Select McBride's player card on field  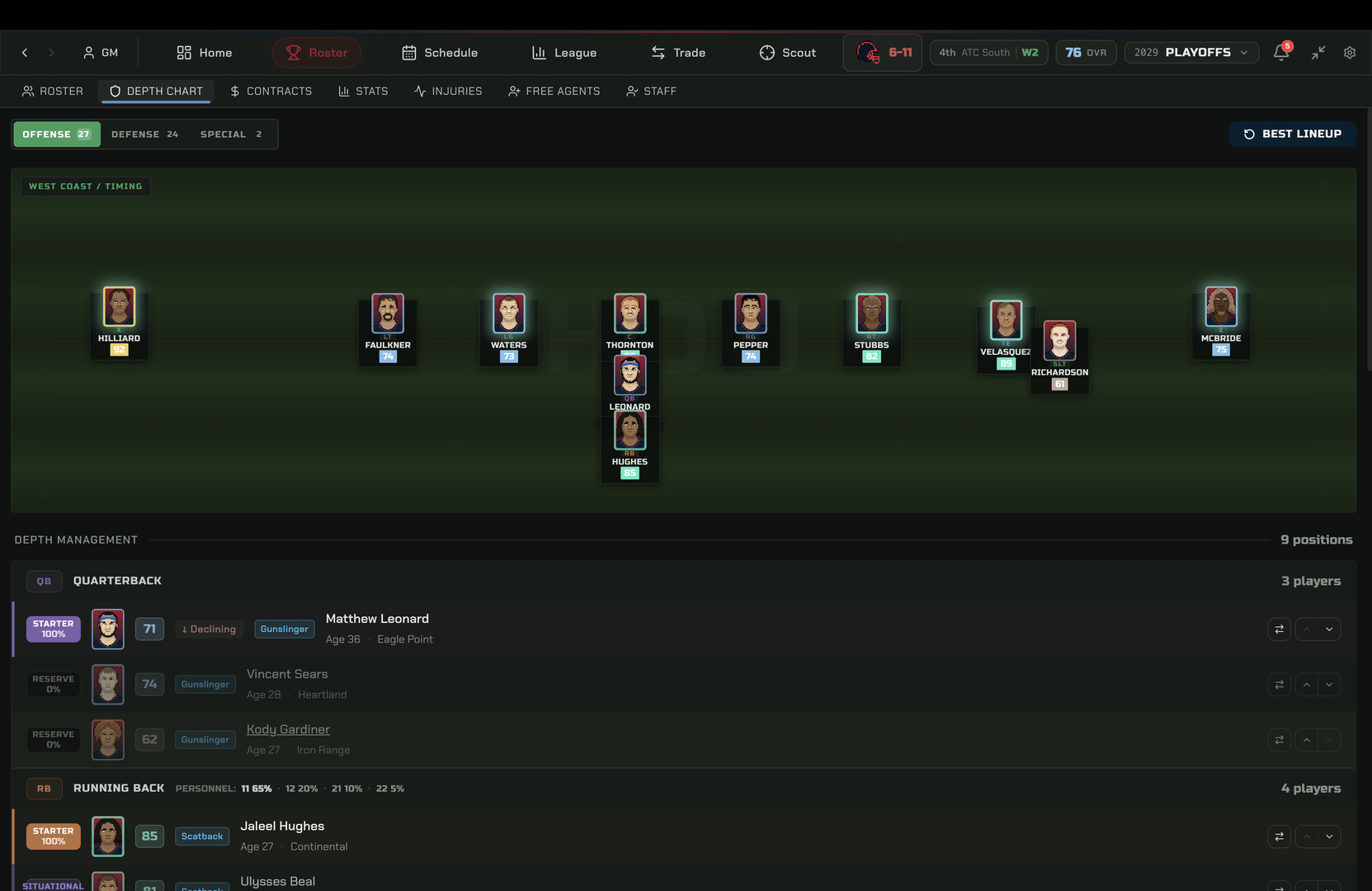pyautogui.click(x=1221, y=322)
